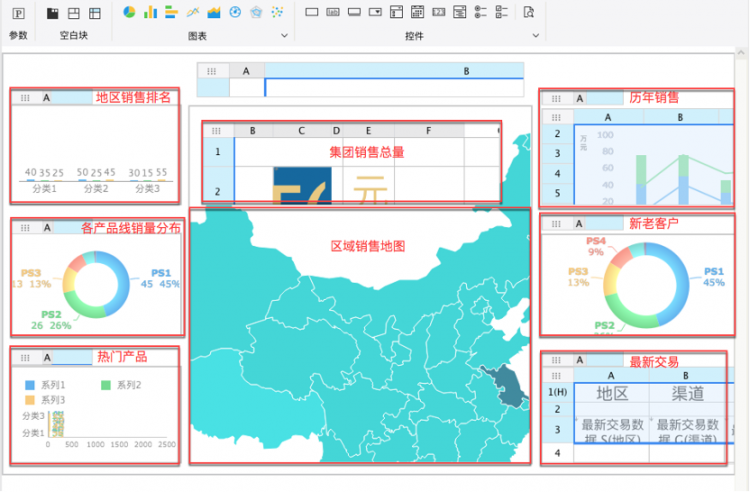This screenshot has height=492, width=750.
Task: Select inner column B header in 历年销售 block
Action: point(680,117)
